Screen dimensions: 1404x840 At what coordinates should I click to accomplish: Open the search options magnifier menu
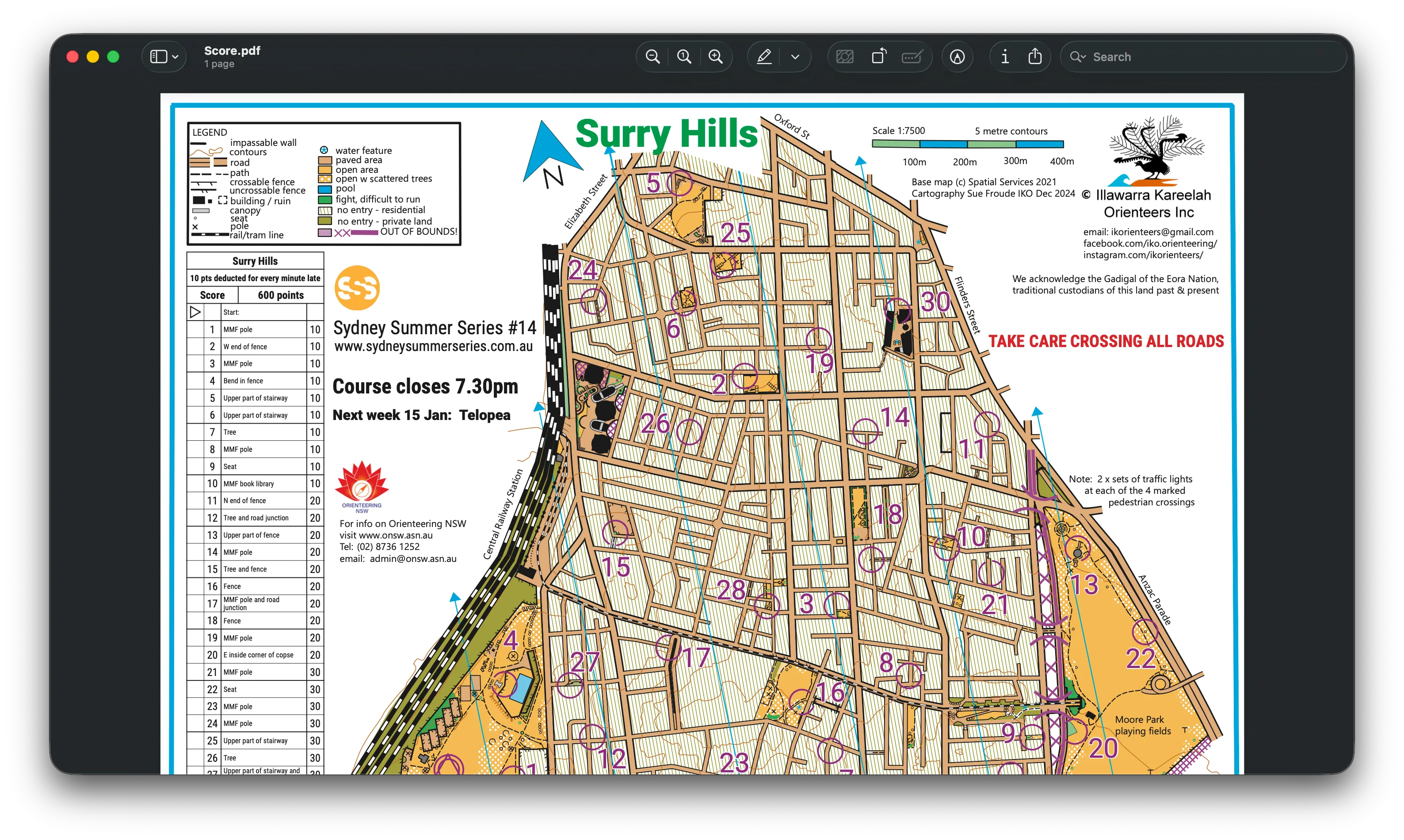click(1077, 57)
